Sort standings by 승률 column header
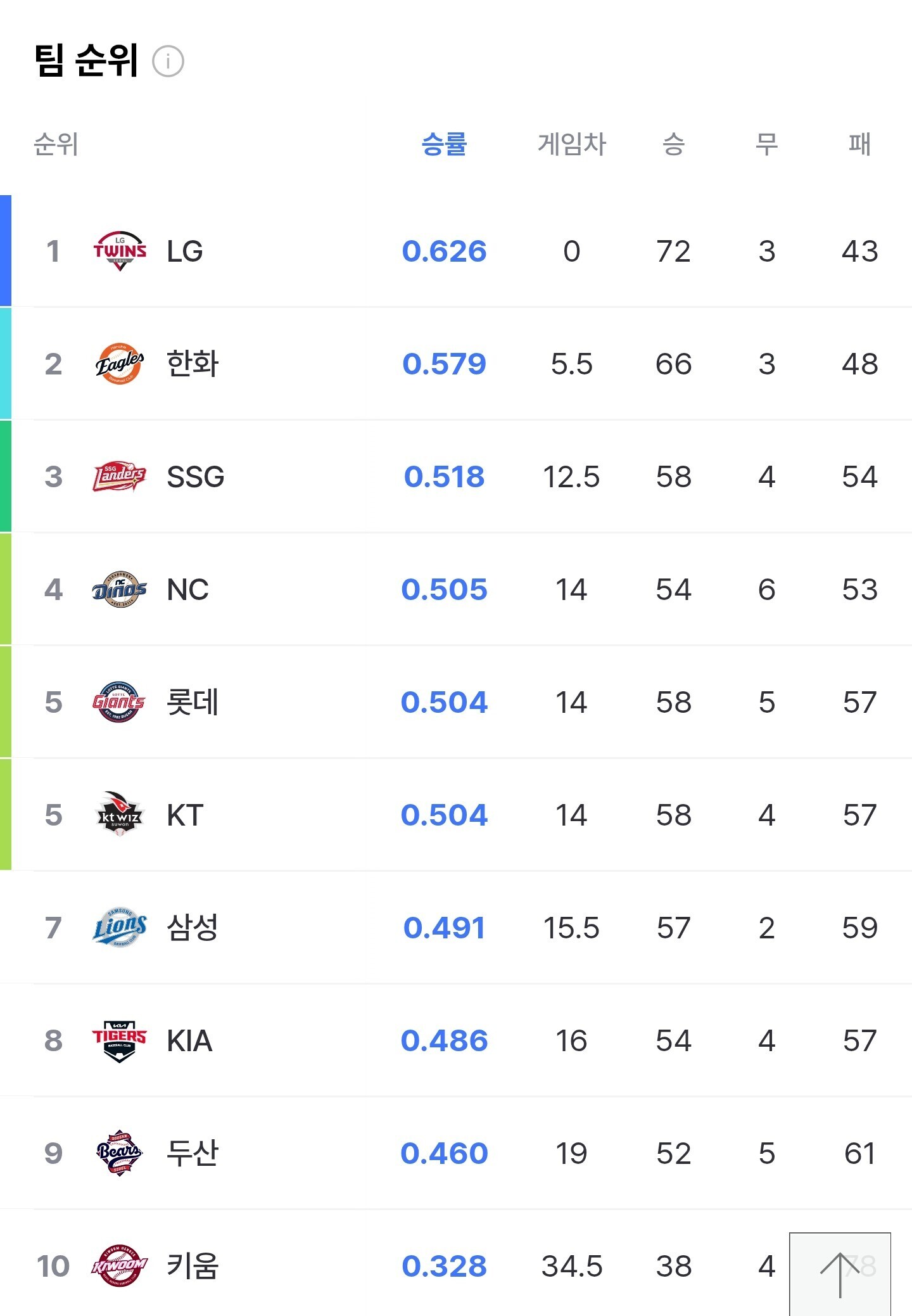The width and height of the screenshot is (912, 1316). (x=444, y=144)
